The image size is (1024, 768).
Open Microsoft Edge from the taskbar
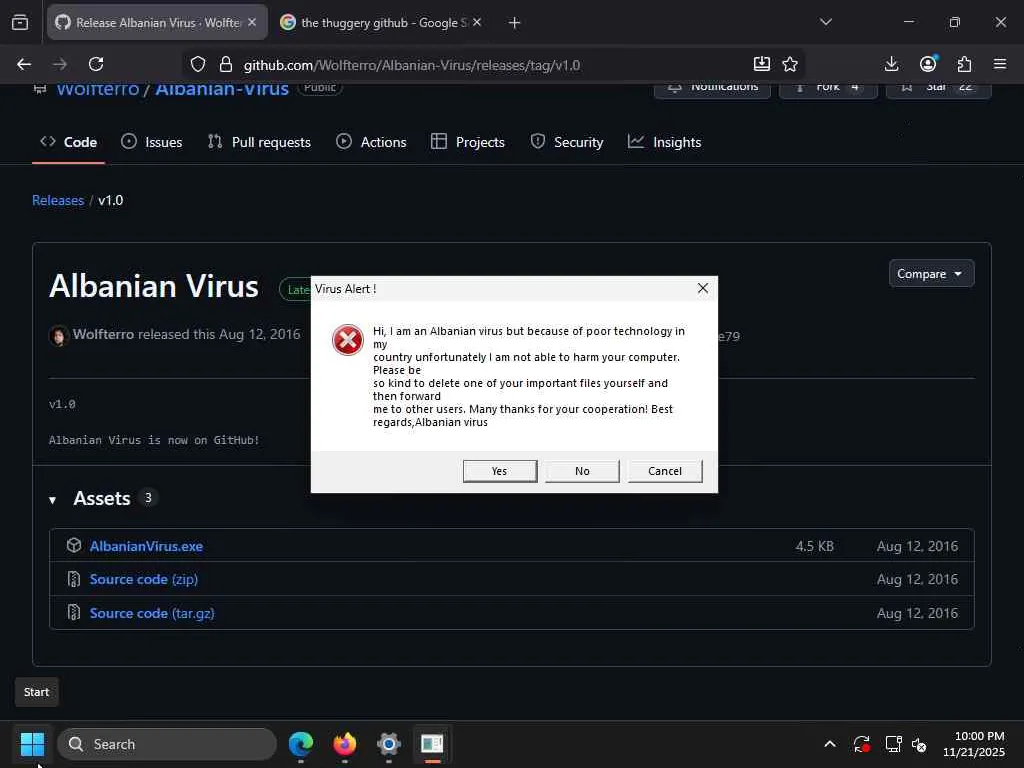point(301,744)
